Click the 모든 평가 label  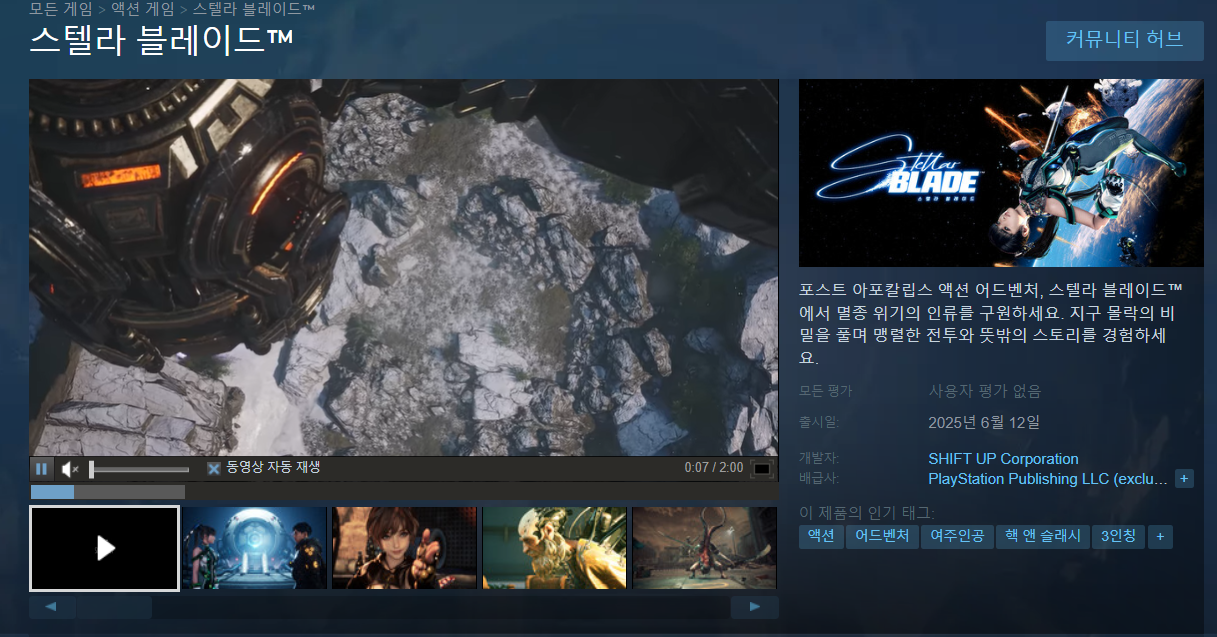click(826, 391)
